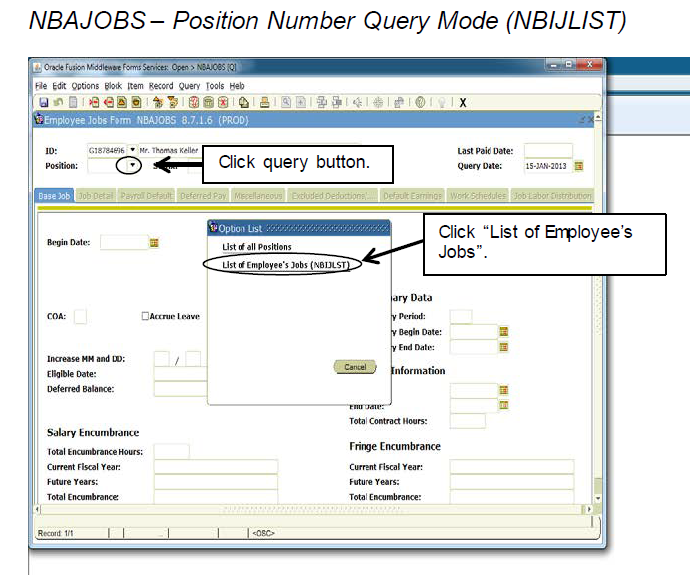Open calendar icon beside Begin Date

[154, 242]
